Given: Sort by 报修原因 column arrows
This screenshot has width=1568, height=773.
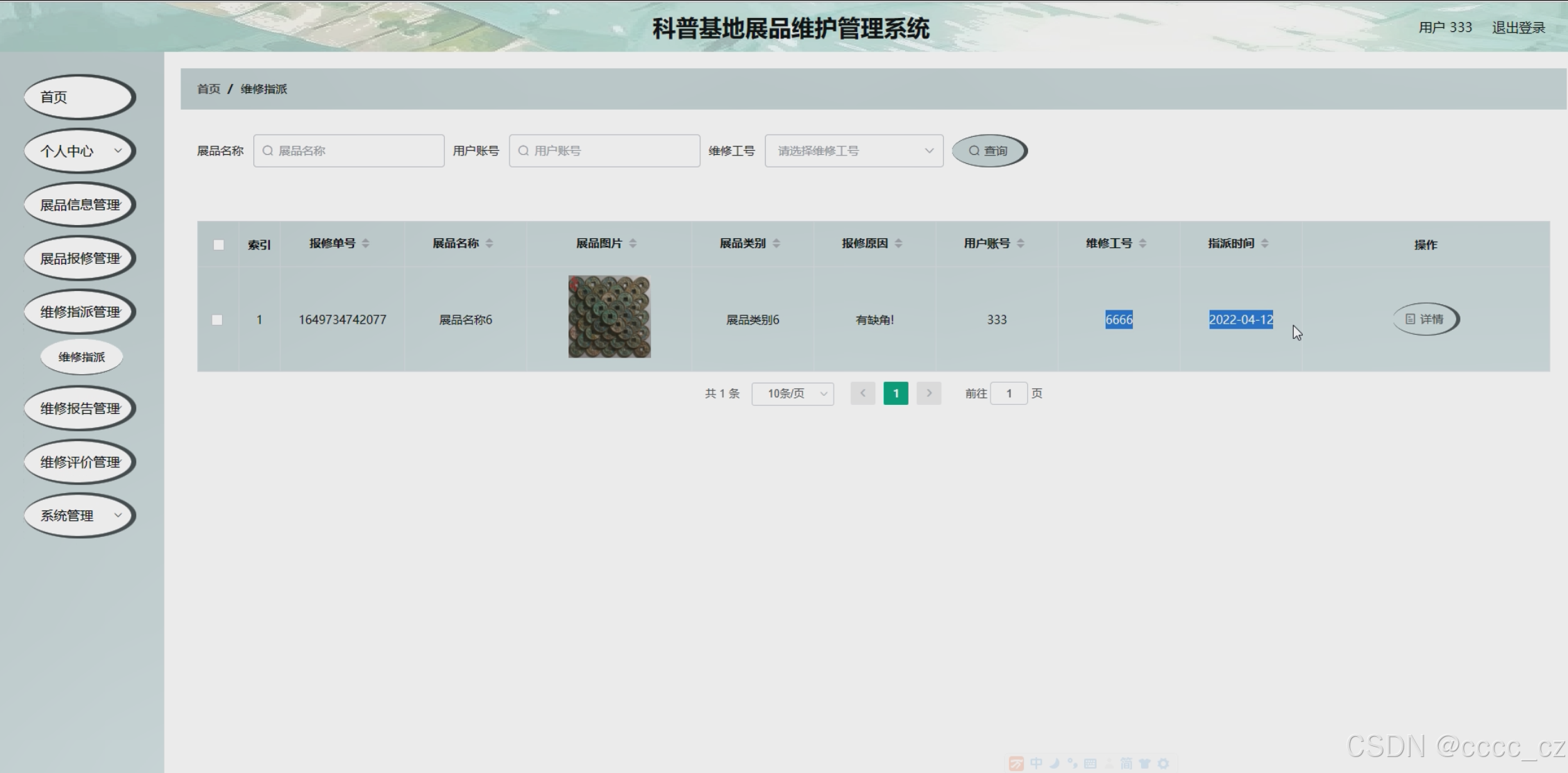Looking at the screenshot, I should (898, 243).
